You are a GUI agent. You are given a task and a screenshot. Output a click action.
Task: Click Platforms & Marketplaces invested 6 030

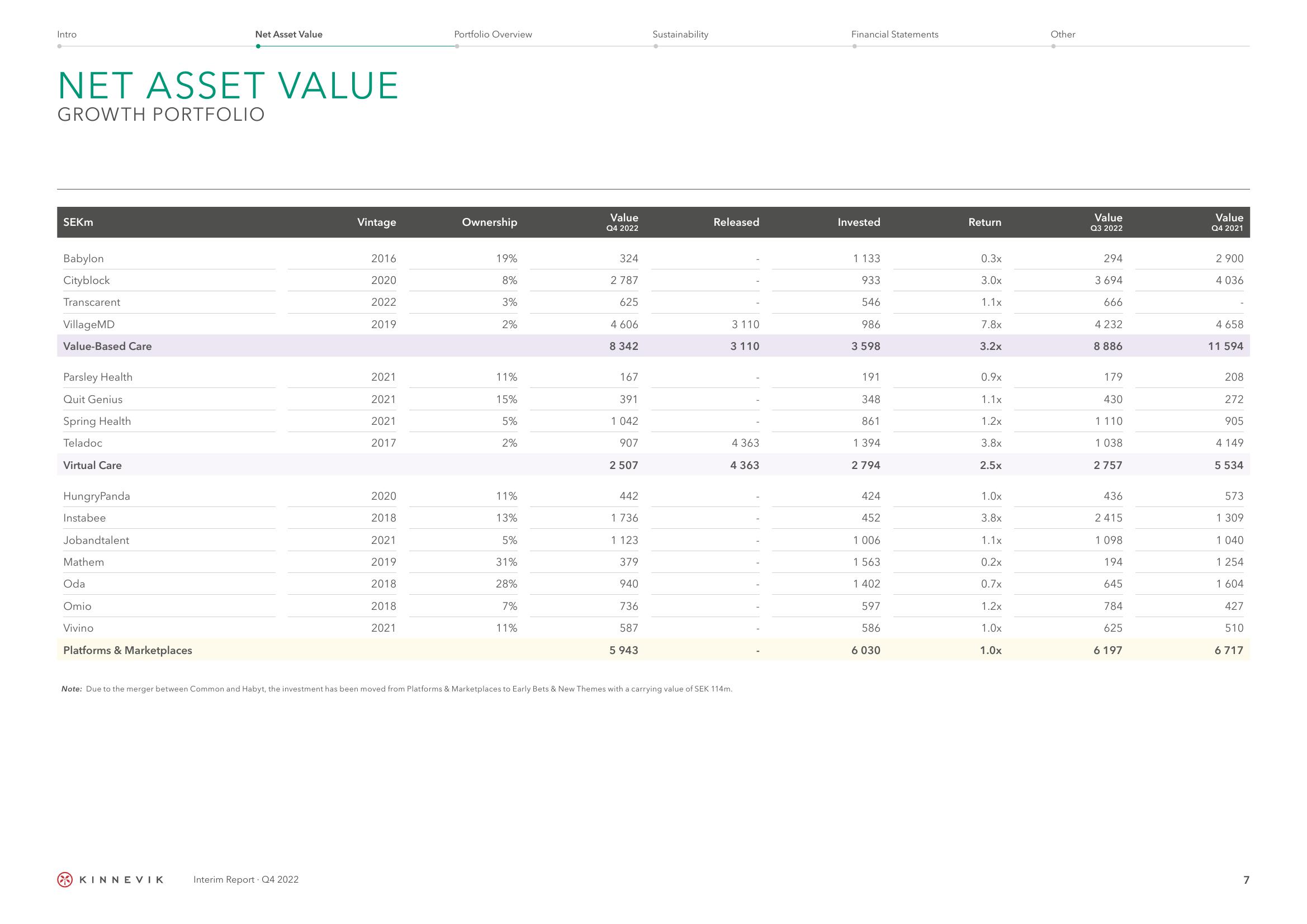click(x=866, y=650)
